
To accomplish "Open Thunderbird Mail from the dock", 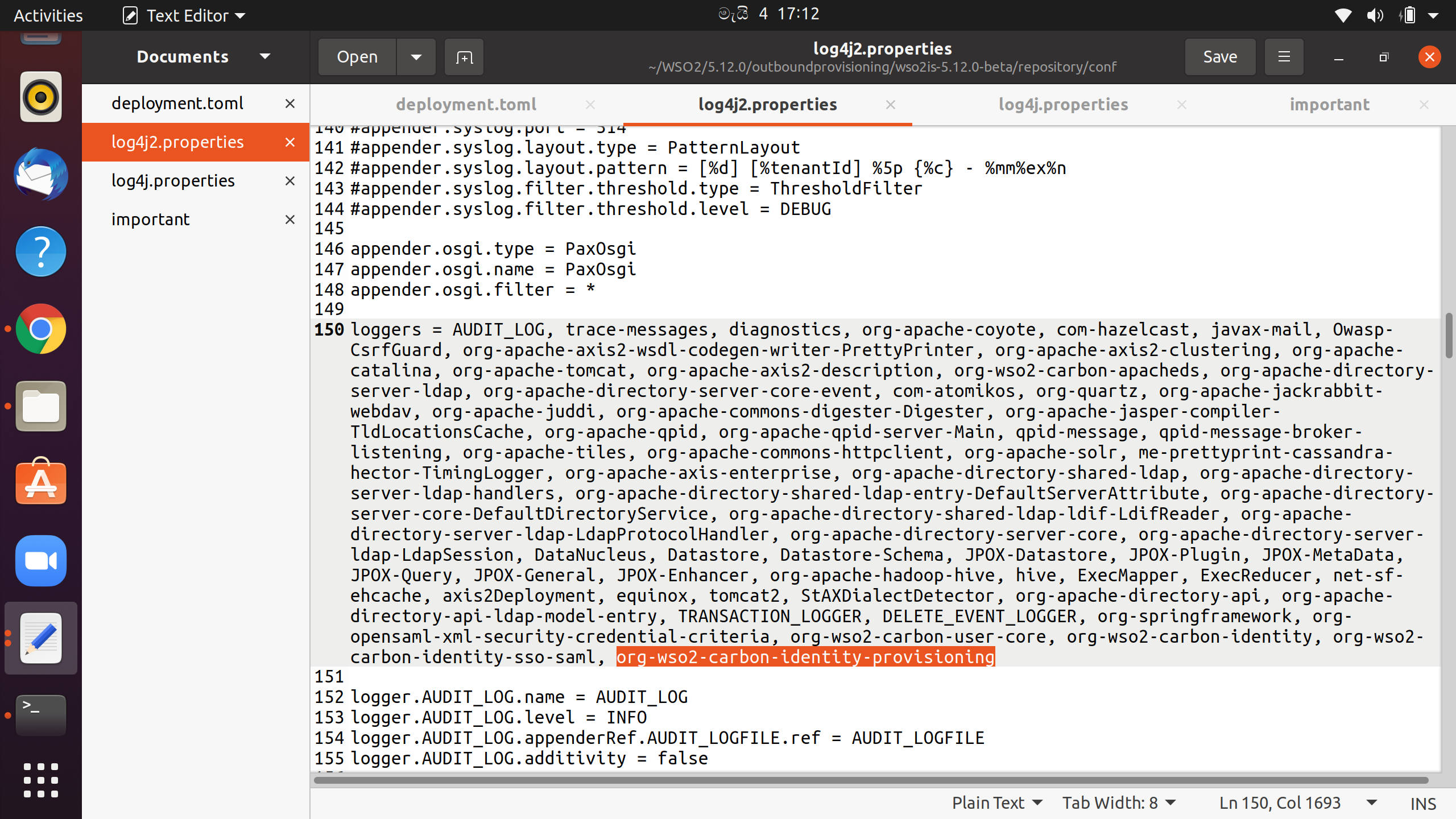I will point(40,175).
